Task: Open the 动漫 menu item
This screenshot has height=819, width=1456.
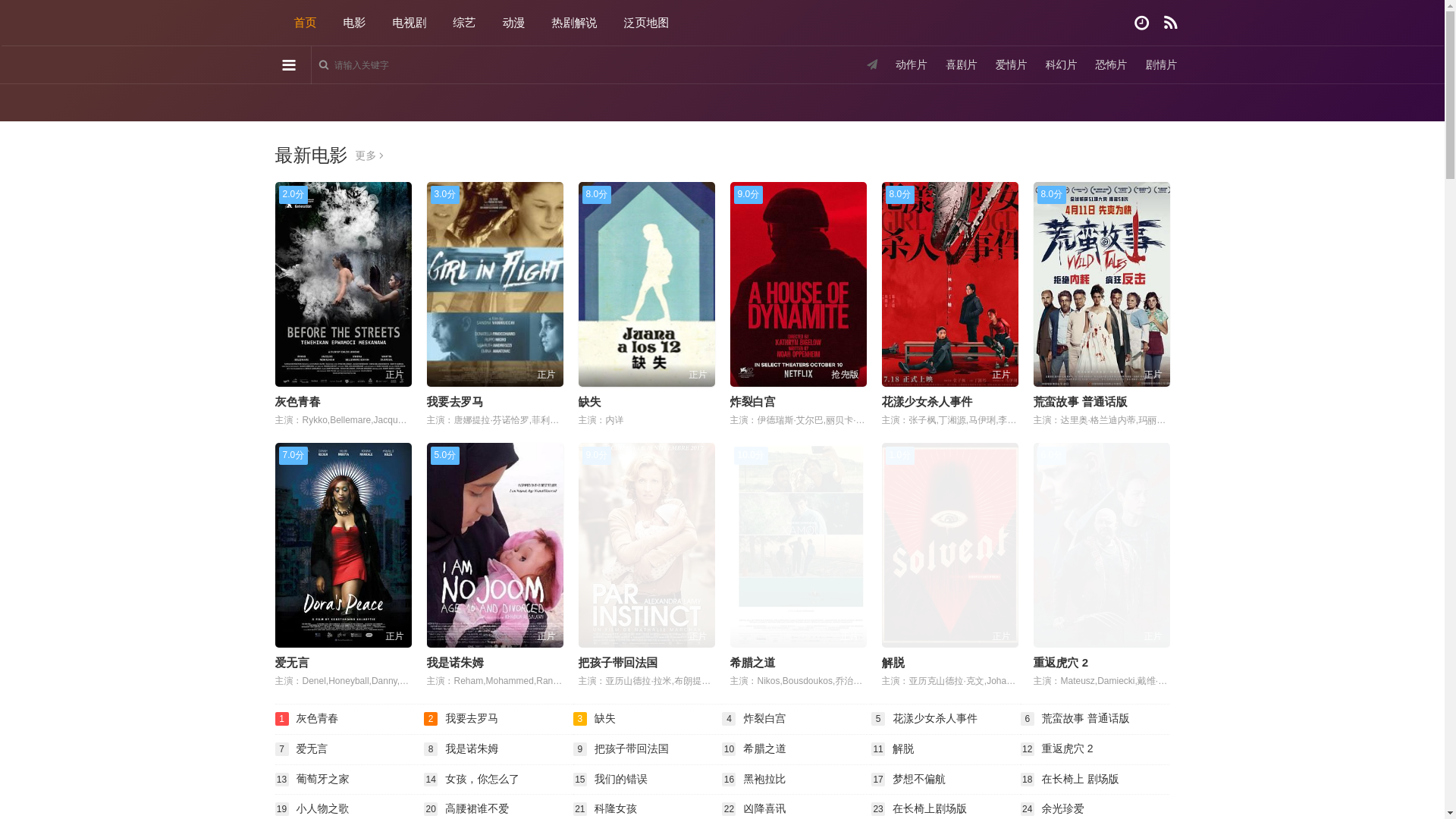Action: click(x=513, y=23)
